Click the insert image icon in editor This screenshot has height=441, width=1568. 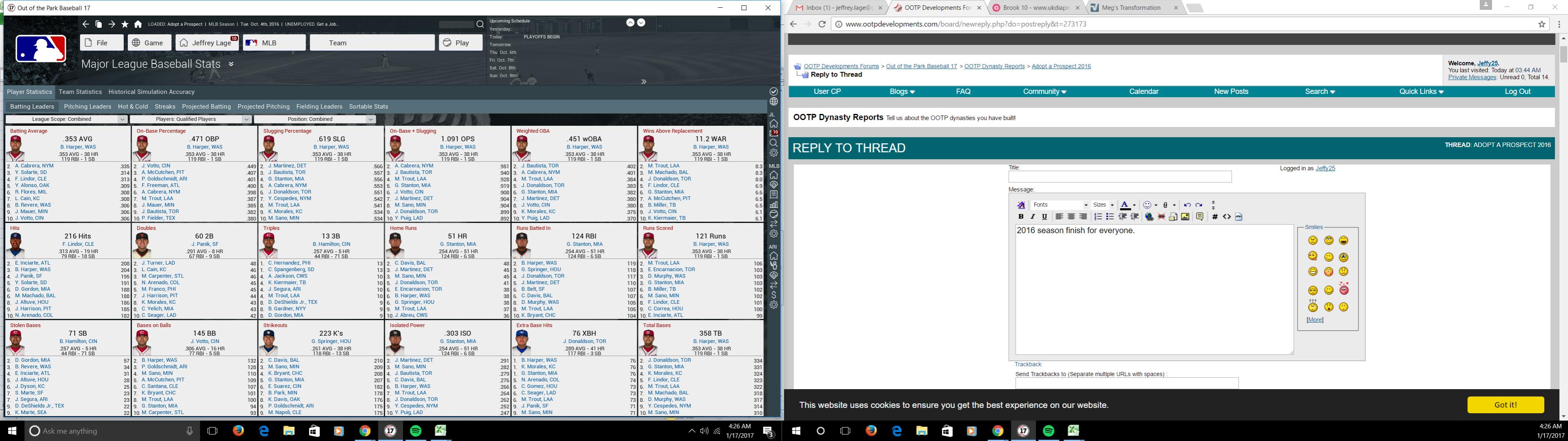1185,216
